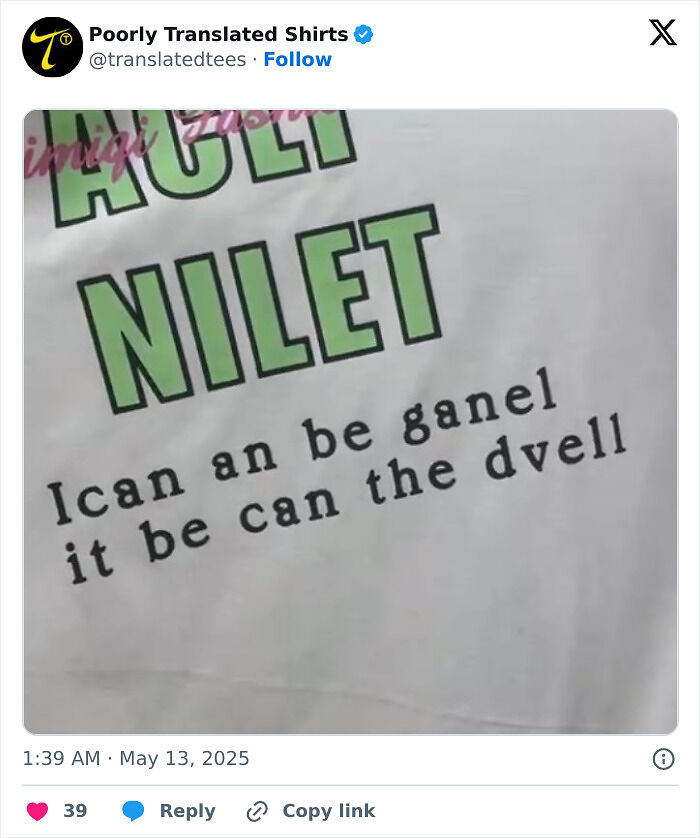Open the @translatedtees handle
Viewport: 700px width, 838px height.
pos(167,60)
